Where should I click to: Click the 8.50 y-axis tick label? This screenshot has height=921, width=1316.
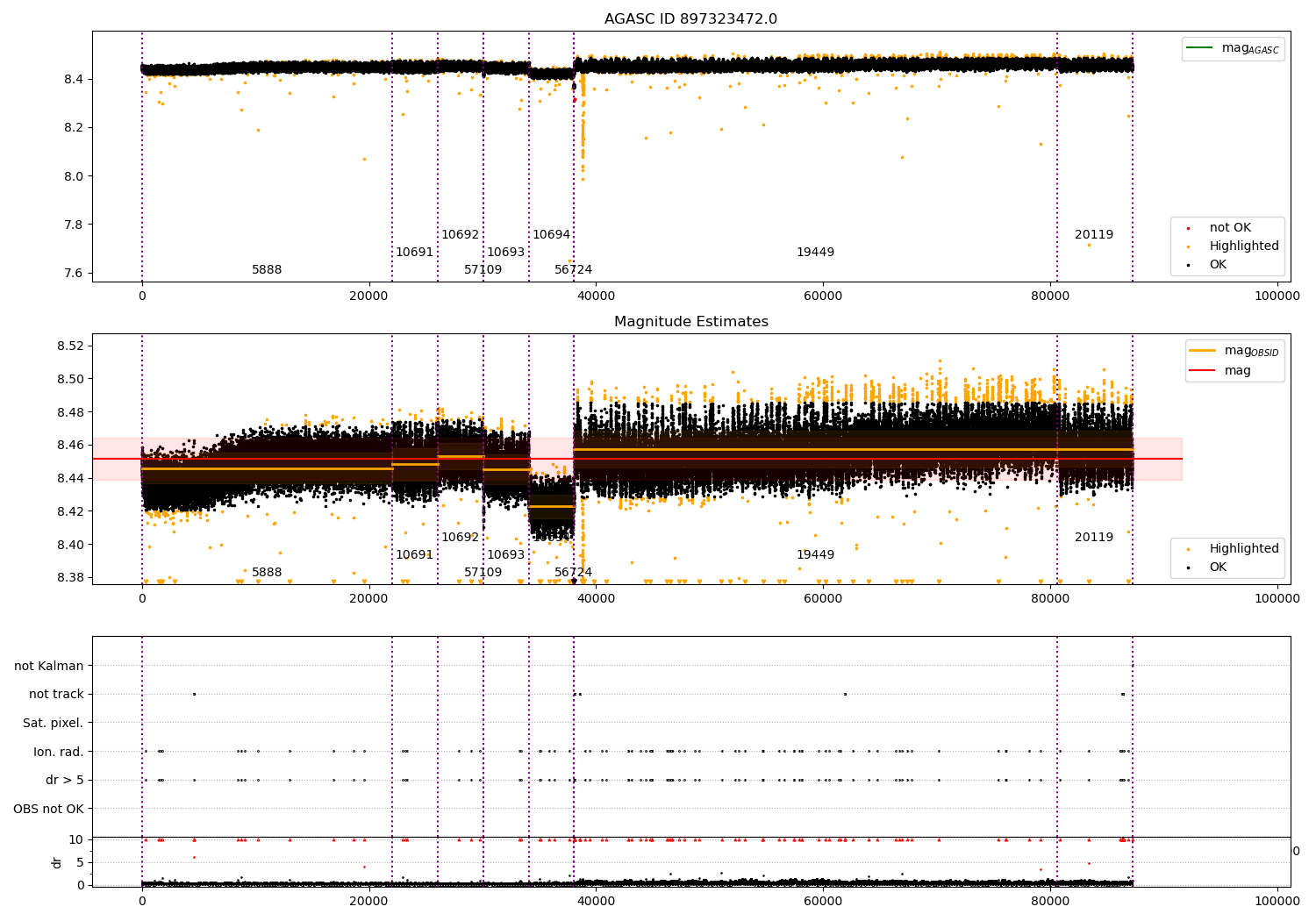pos(70,380)
